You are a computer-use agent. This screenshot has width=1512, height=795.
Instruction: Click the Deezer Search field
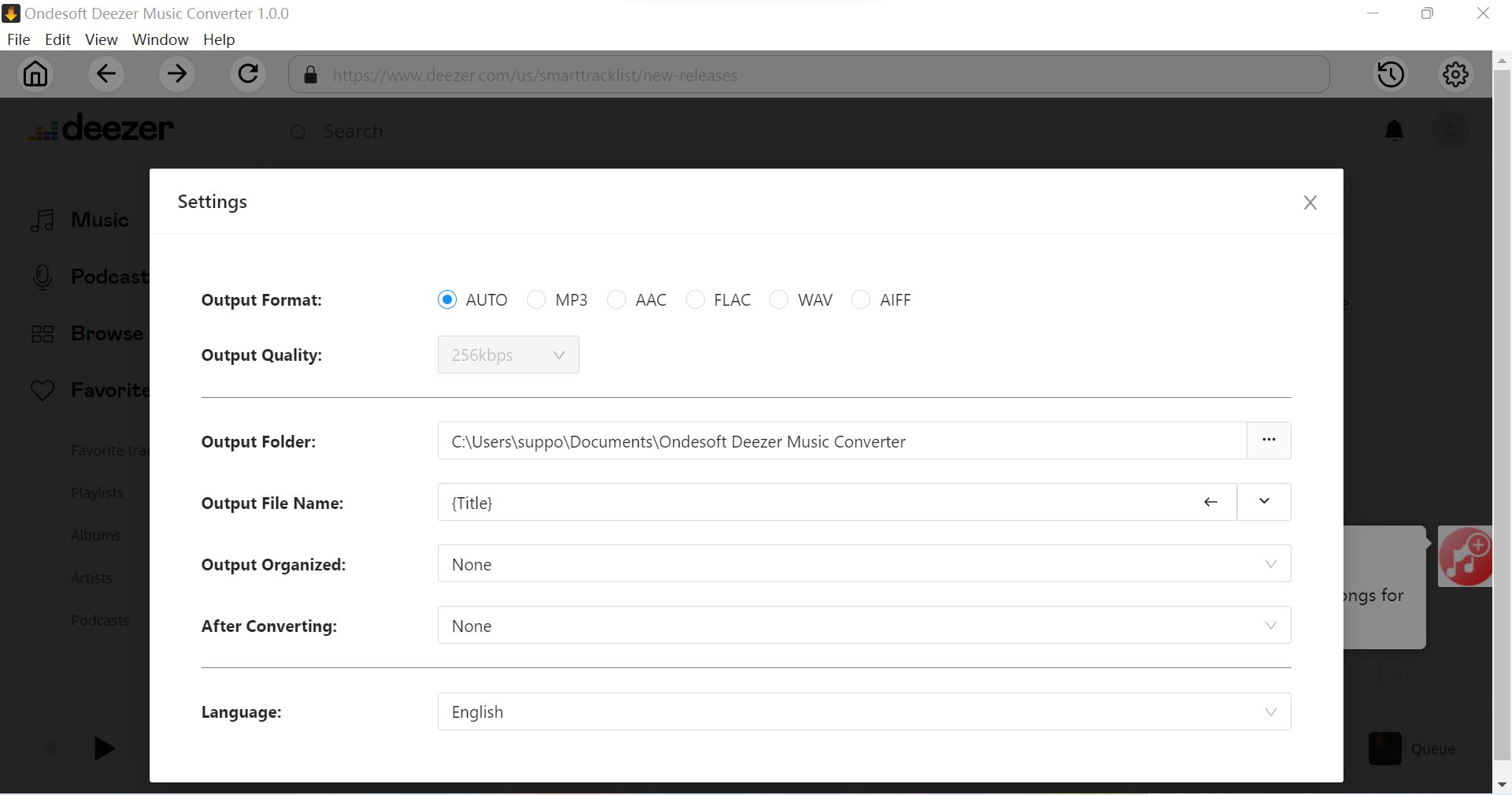[x=353, y=132]
